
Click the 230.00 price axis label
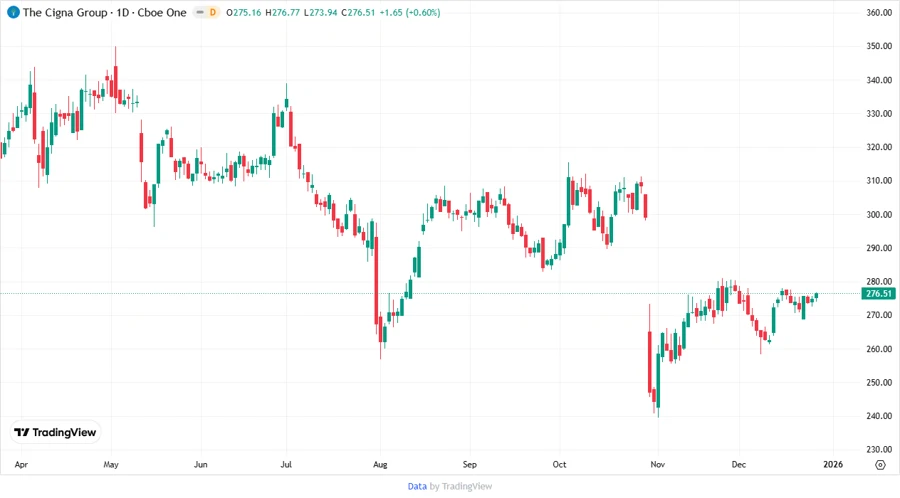click(x=879, y=449)
